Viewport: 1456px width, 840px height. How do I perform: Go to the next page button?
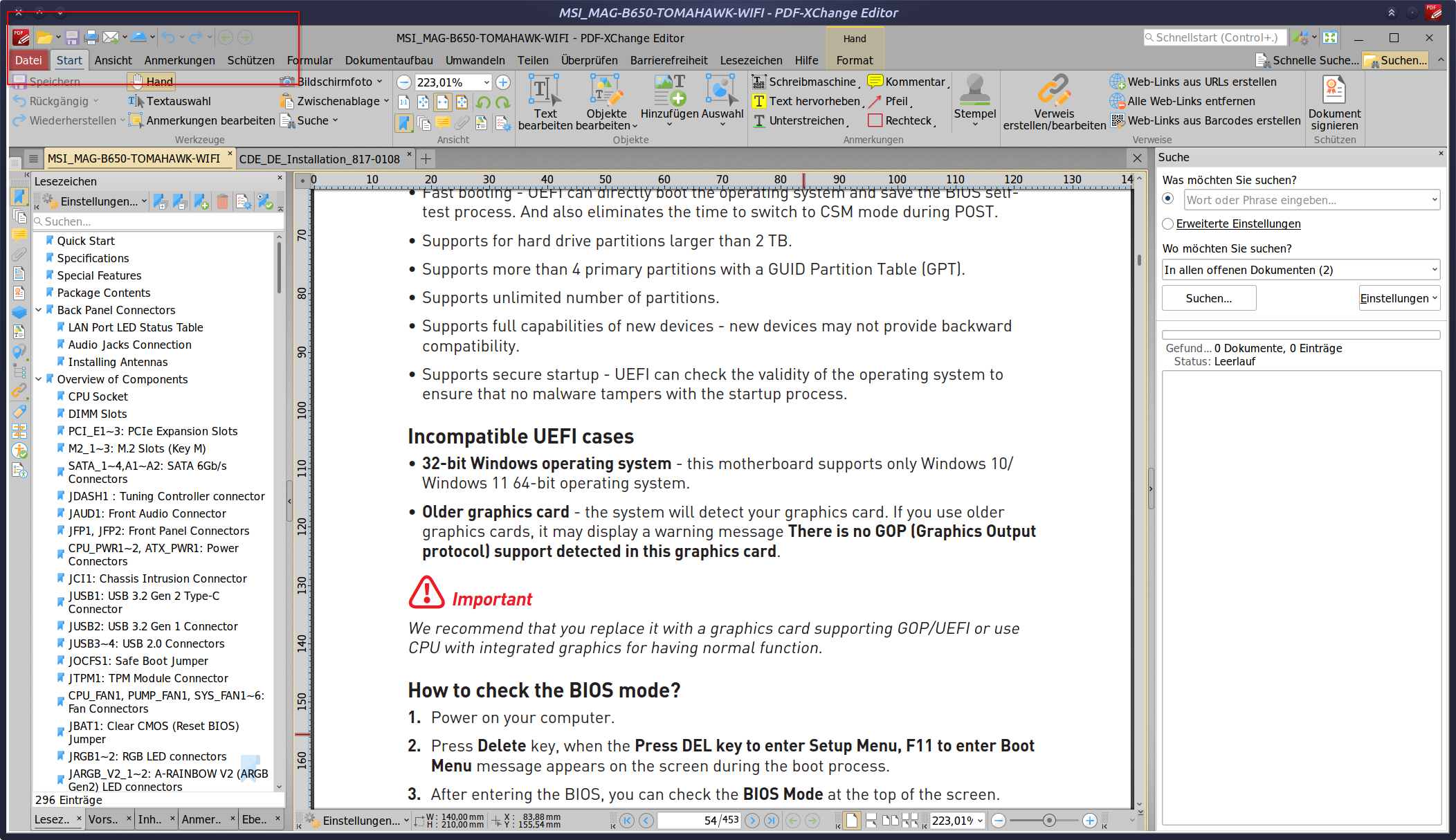coord(752,821)
